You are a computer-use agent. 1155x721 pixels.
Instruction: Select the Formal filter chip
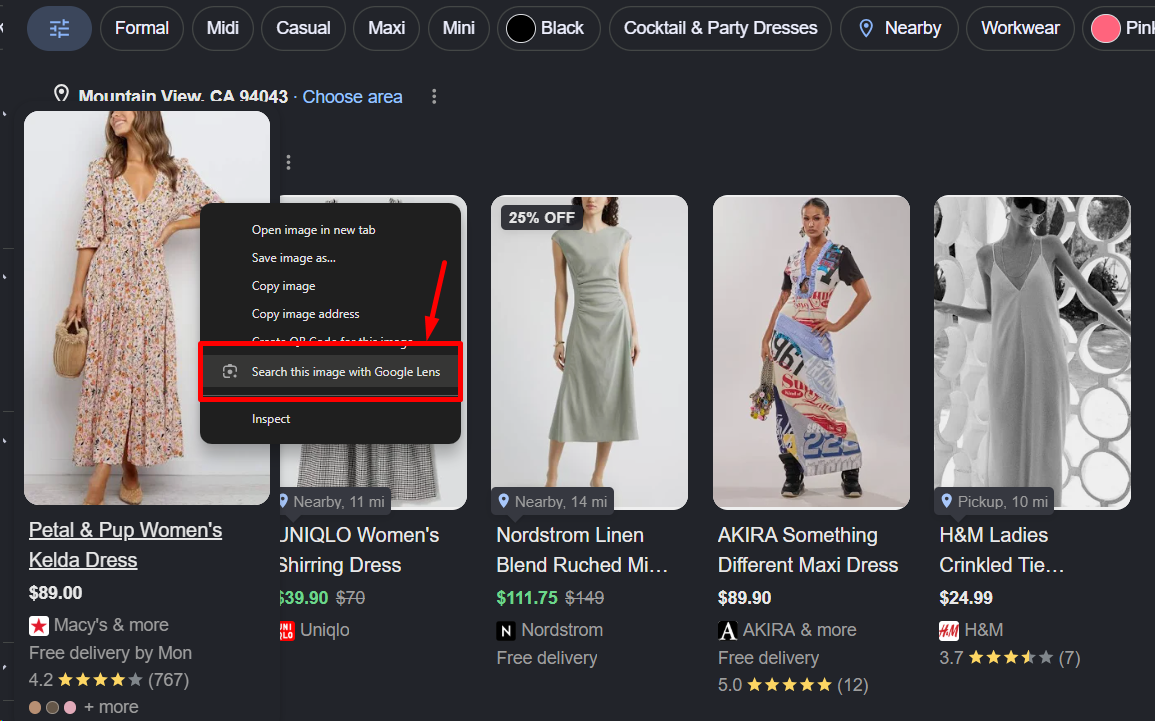(x=141, y=29)
